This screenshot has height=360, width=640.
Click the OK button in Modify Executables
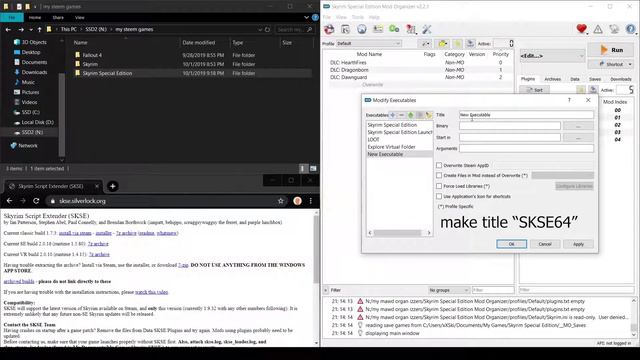coord(511,244)
